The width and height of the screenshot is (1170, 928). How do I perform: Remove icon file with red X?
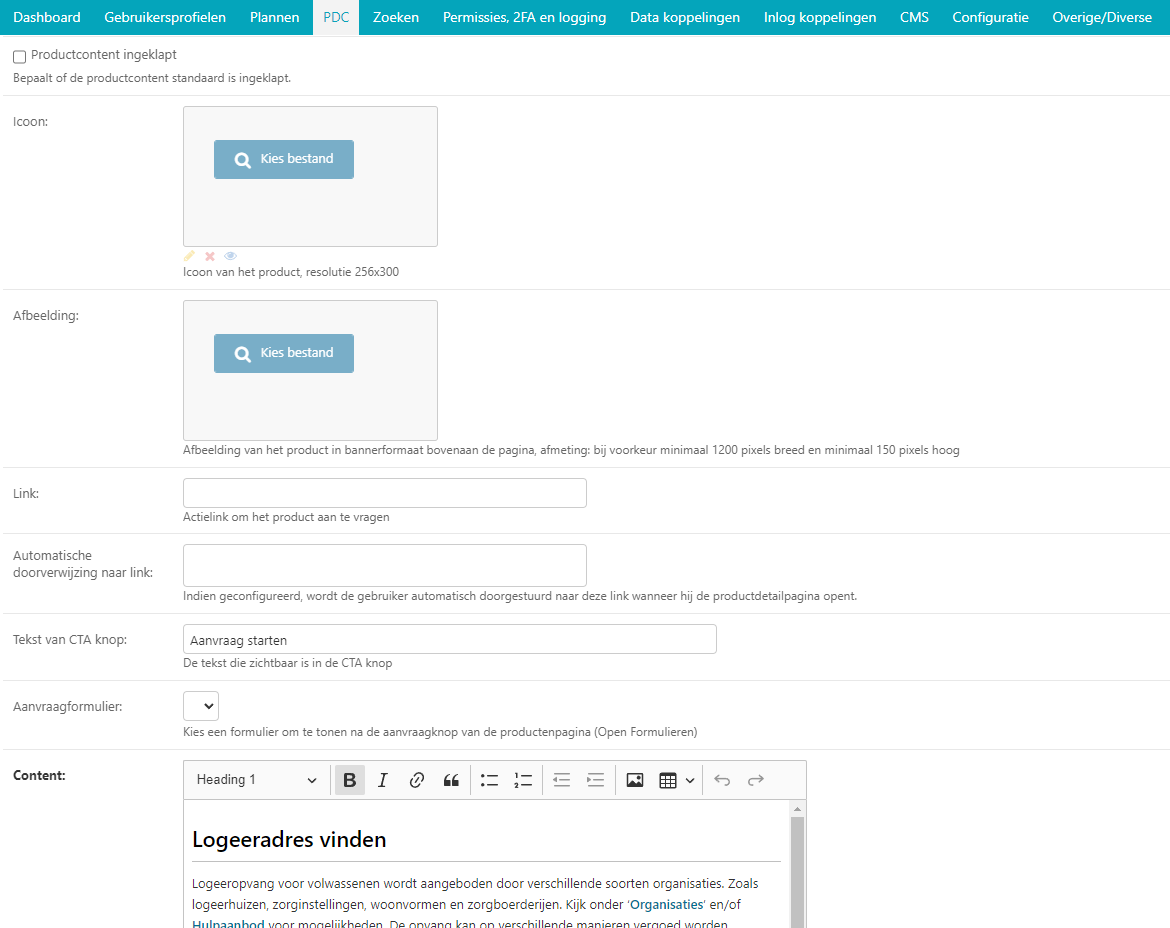click(x=210, y=256)
